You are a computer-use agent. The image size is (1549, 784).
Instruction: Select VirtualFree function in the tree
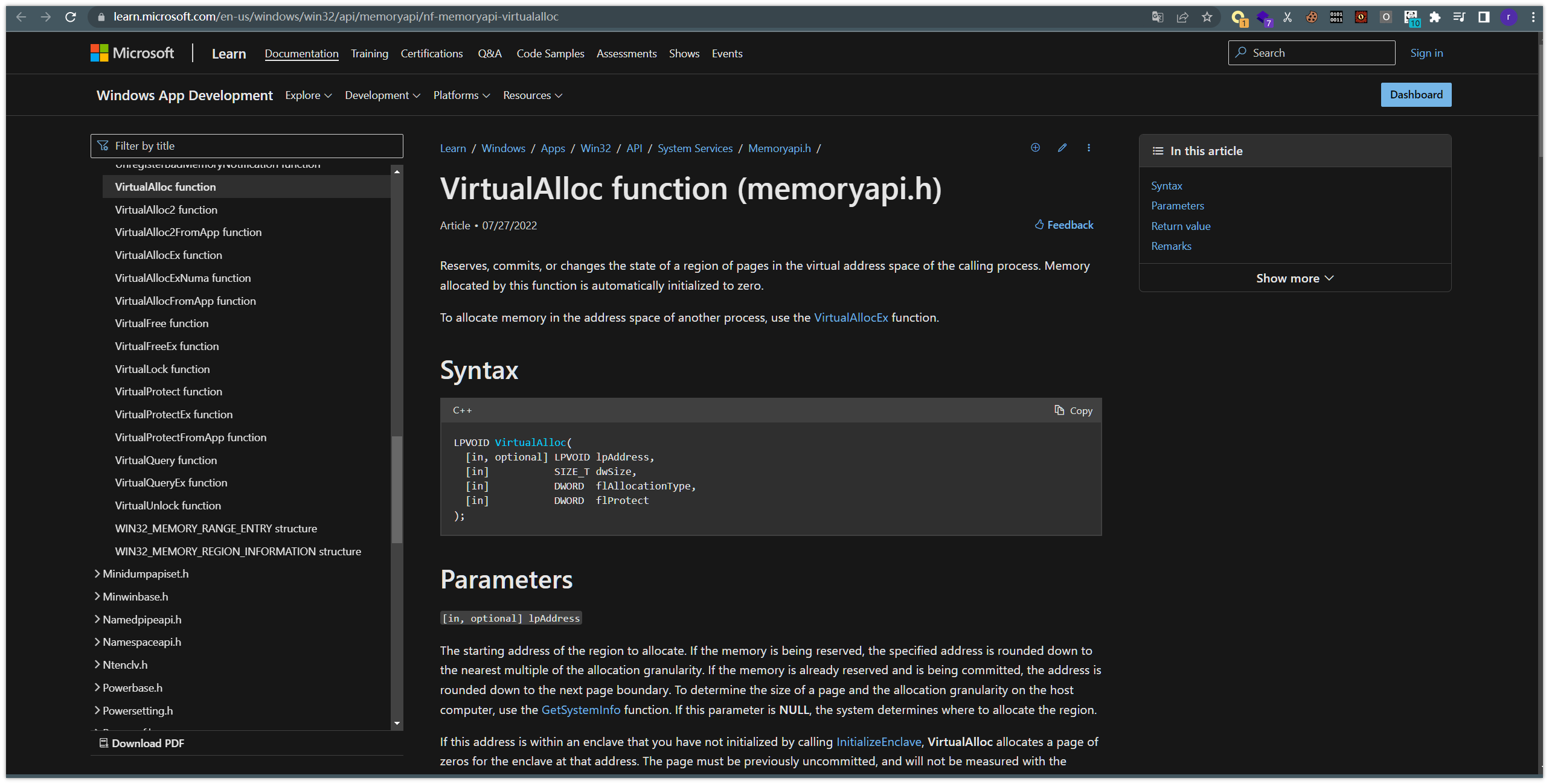(x=162, y=323)
